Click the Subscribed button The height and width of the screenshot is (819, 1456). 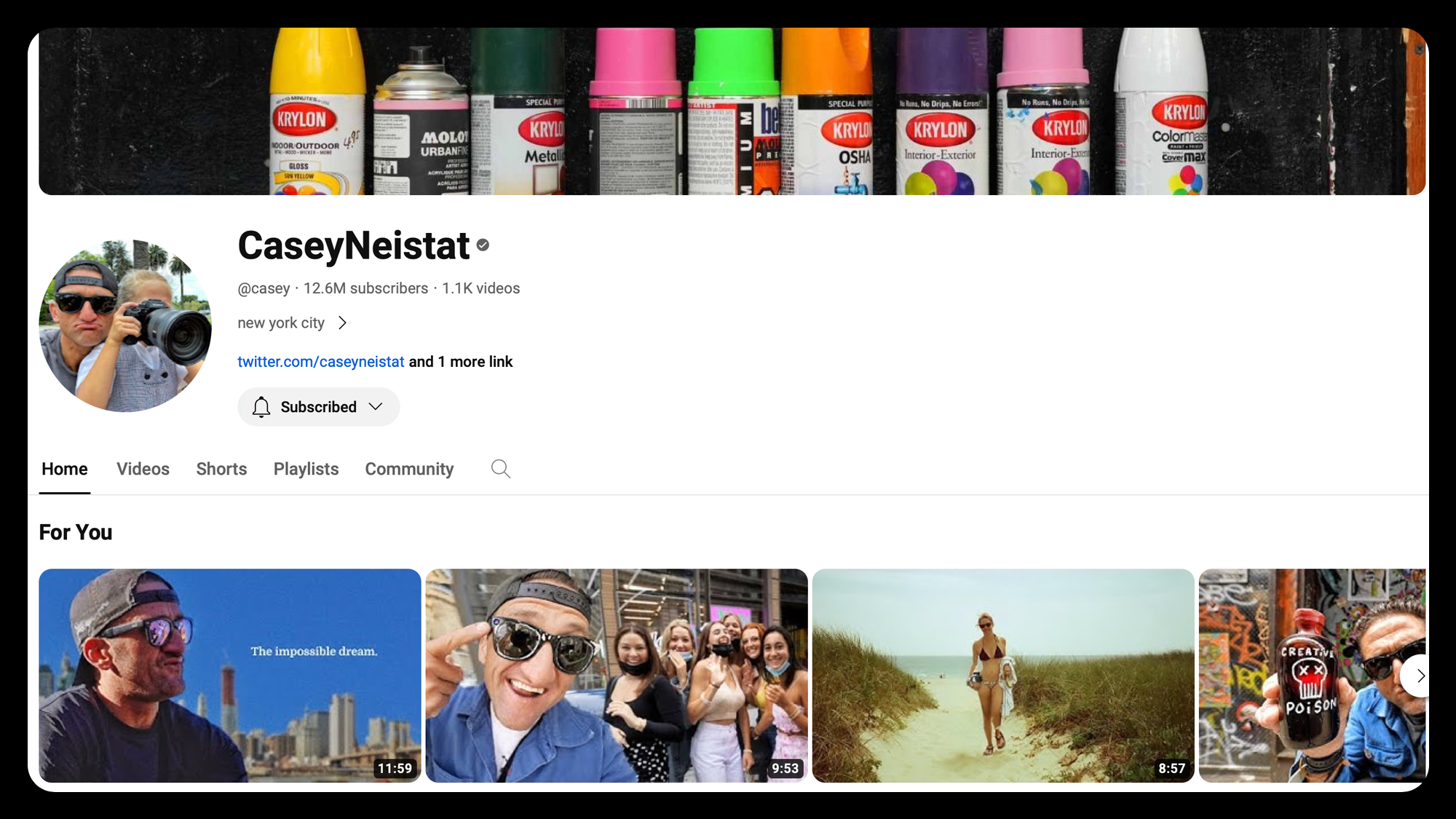click(318, 407)
